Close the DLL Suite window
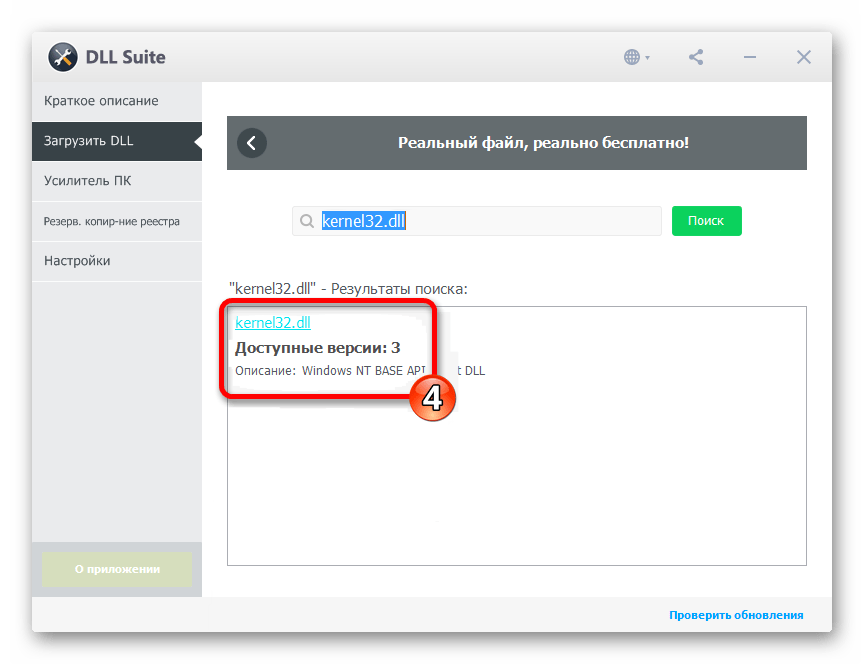This screenshot has width=864, height=664. (803, 57)
